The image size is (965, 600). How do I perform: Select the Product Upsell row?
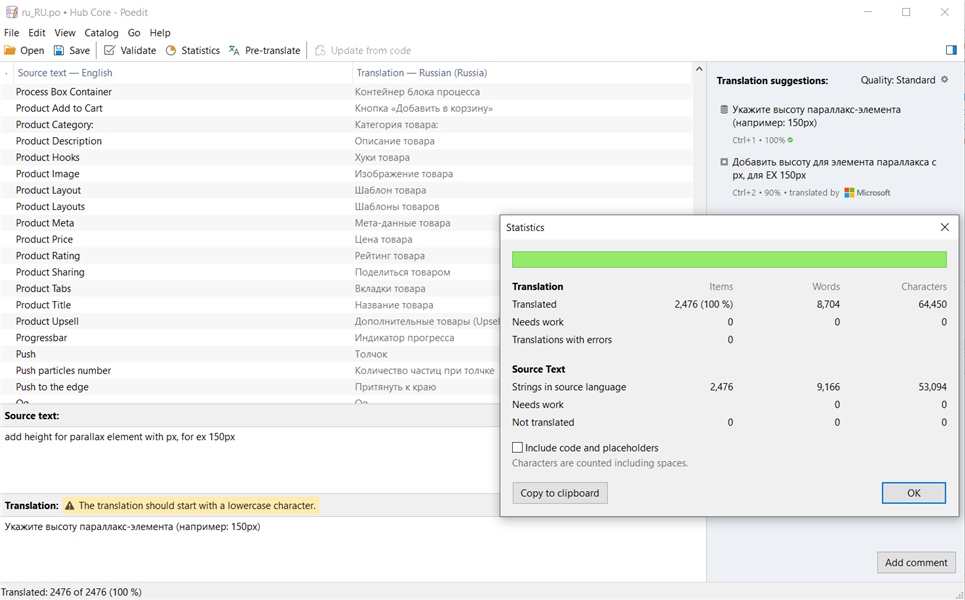(47, 321)
